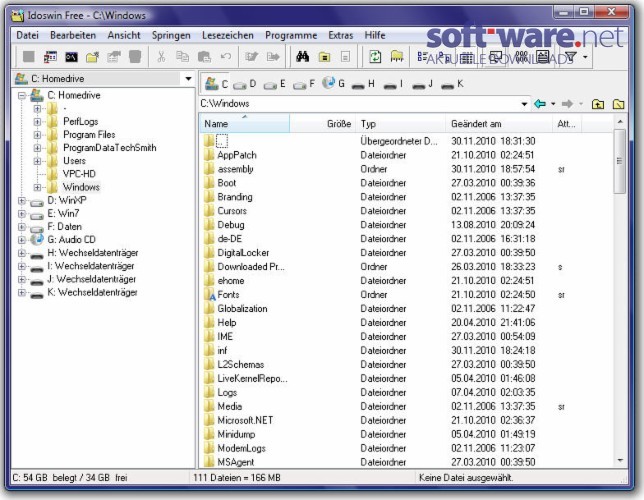
Task: Open the C:\Windows path history dropdown
Action: click(x=524, y=104)
